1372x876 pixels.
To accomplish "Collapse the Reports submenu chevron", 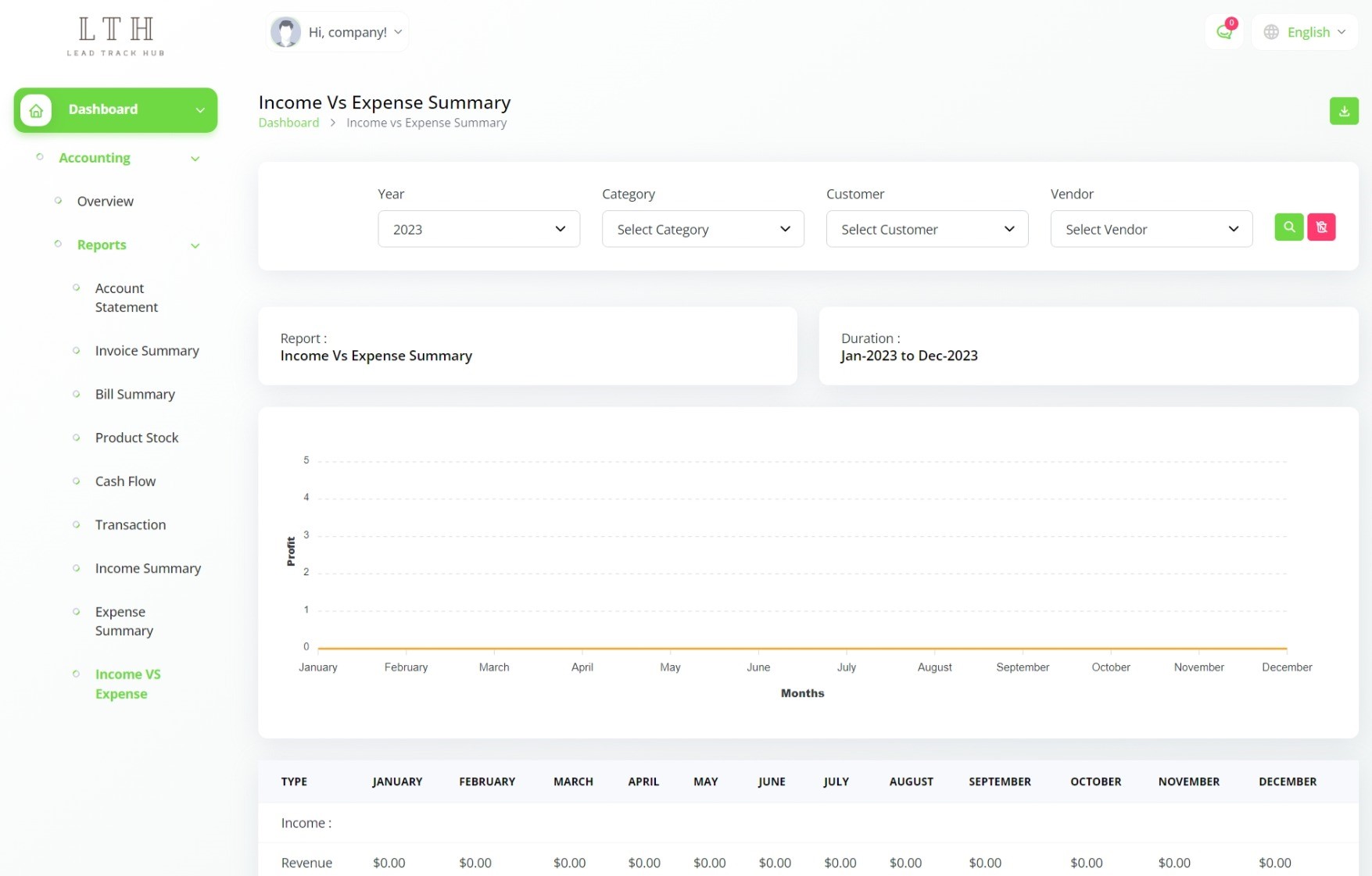I will pos(195,245).
